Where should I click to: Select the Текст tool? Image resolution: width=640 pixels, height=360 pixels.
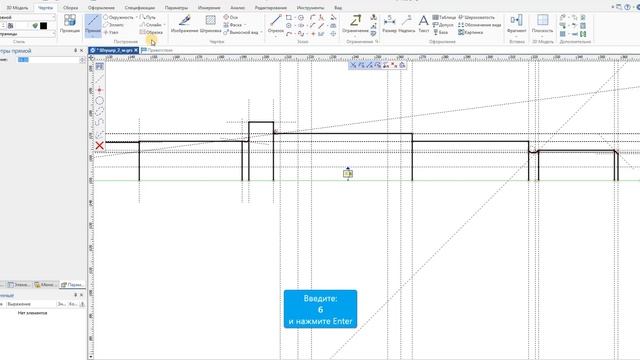click(424, 24)
